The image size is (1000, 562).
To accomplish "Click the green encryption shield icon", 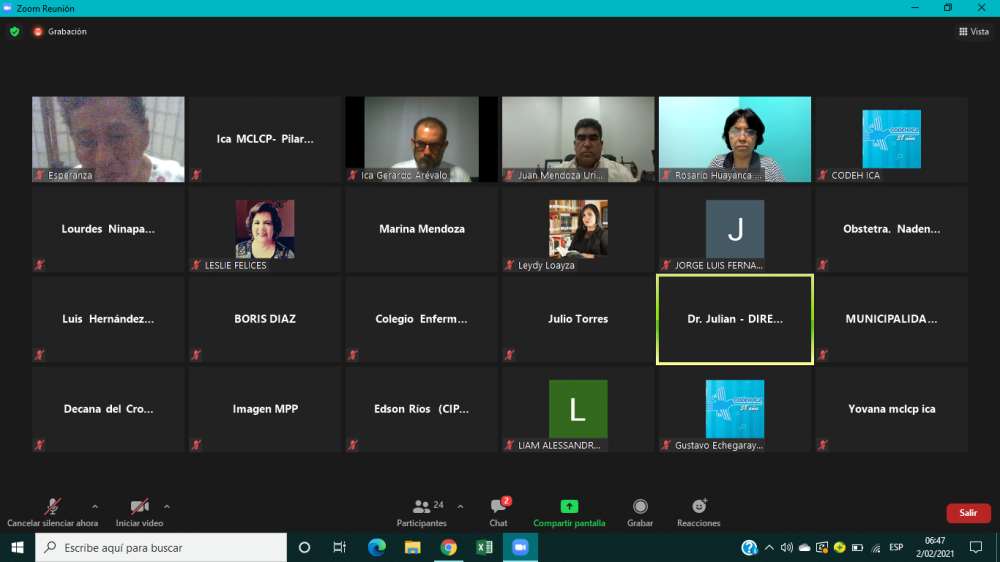I will coord(14,32).
